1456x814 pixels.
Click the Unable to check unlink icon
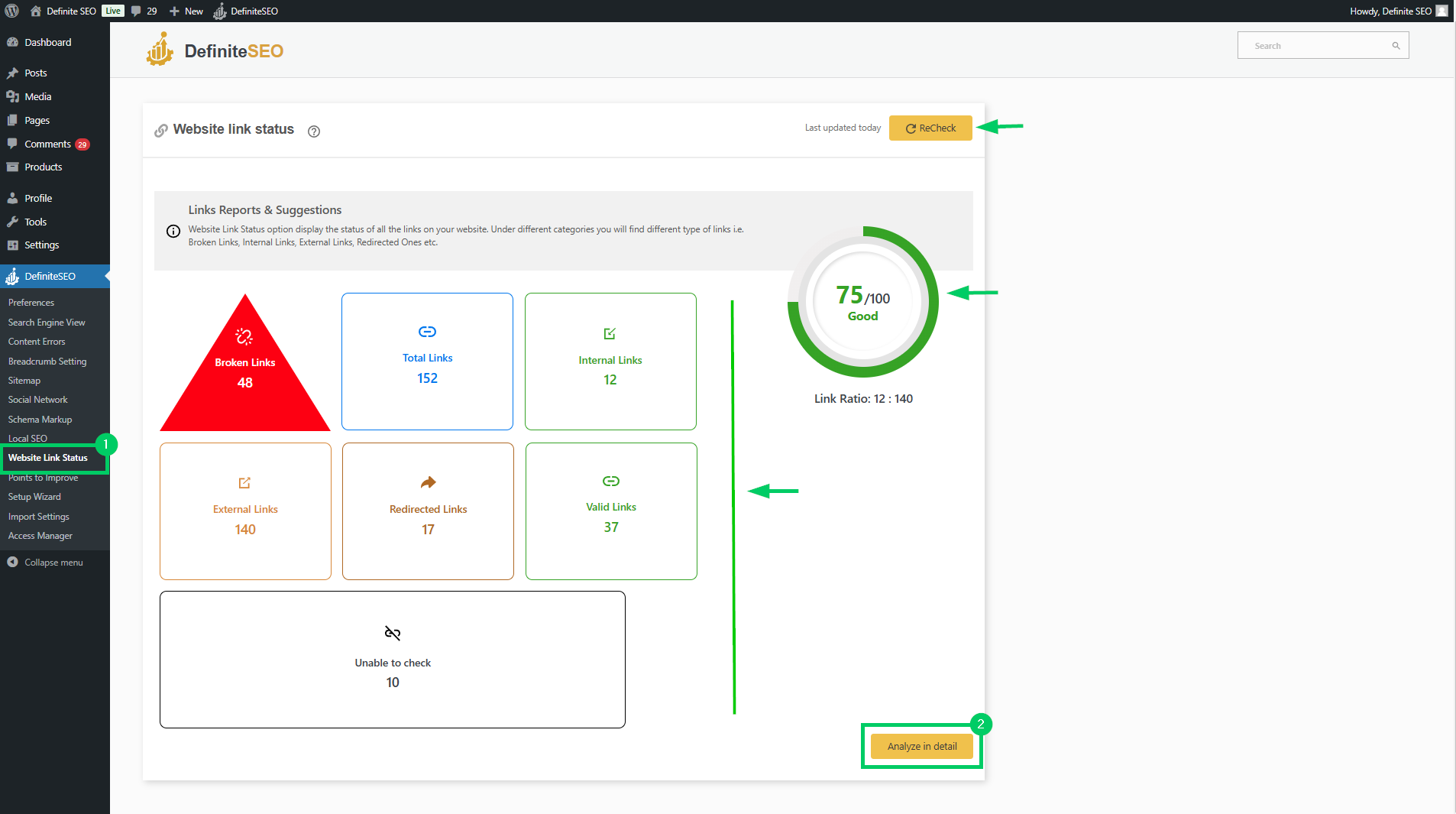[393, 633]
